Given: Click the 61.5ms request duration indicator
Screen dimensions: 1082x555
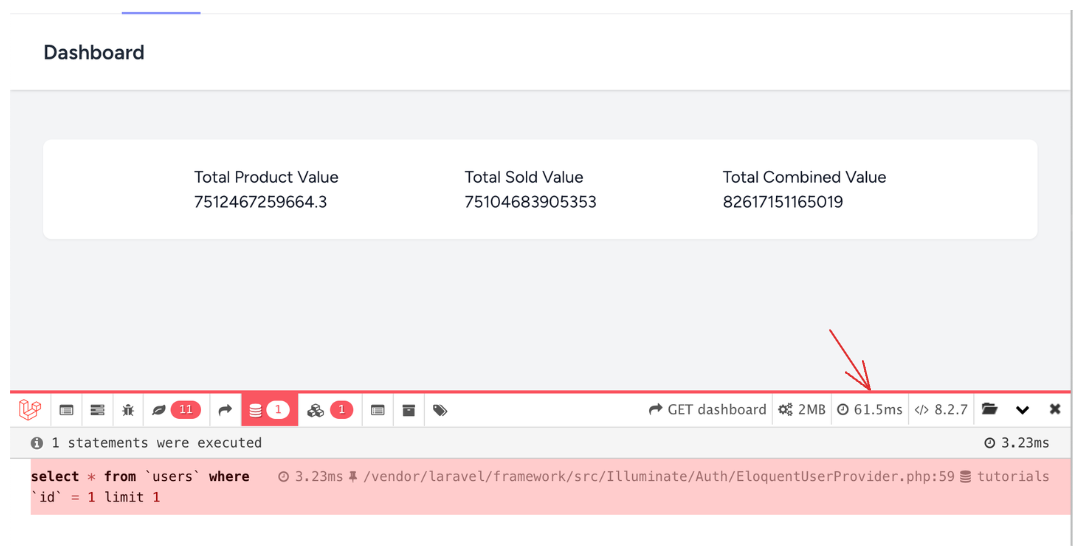Looking at the screenshot, I should click(x=870, y=410).
